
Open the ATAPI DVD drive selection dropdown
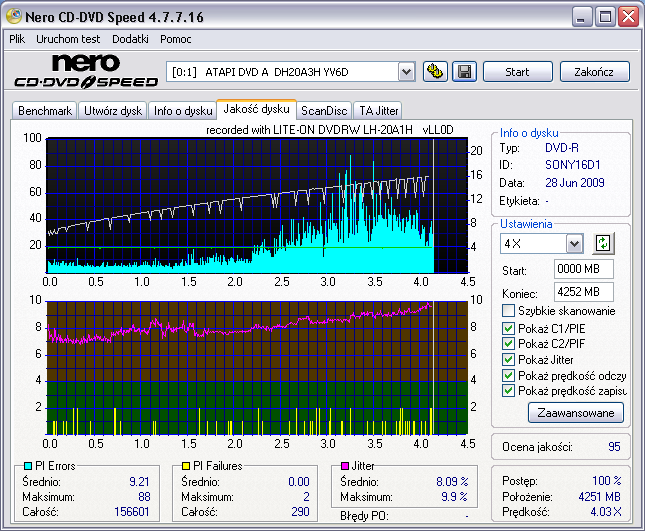[406, 71]
